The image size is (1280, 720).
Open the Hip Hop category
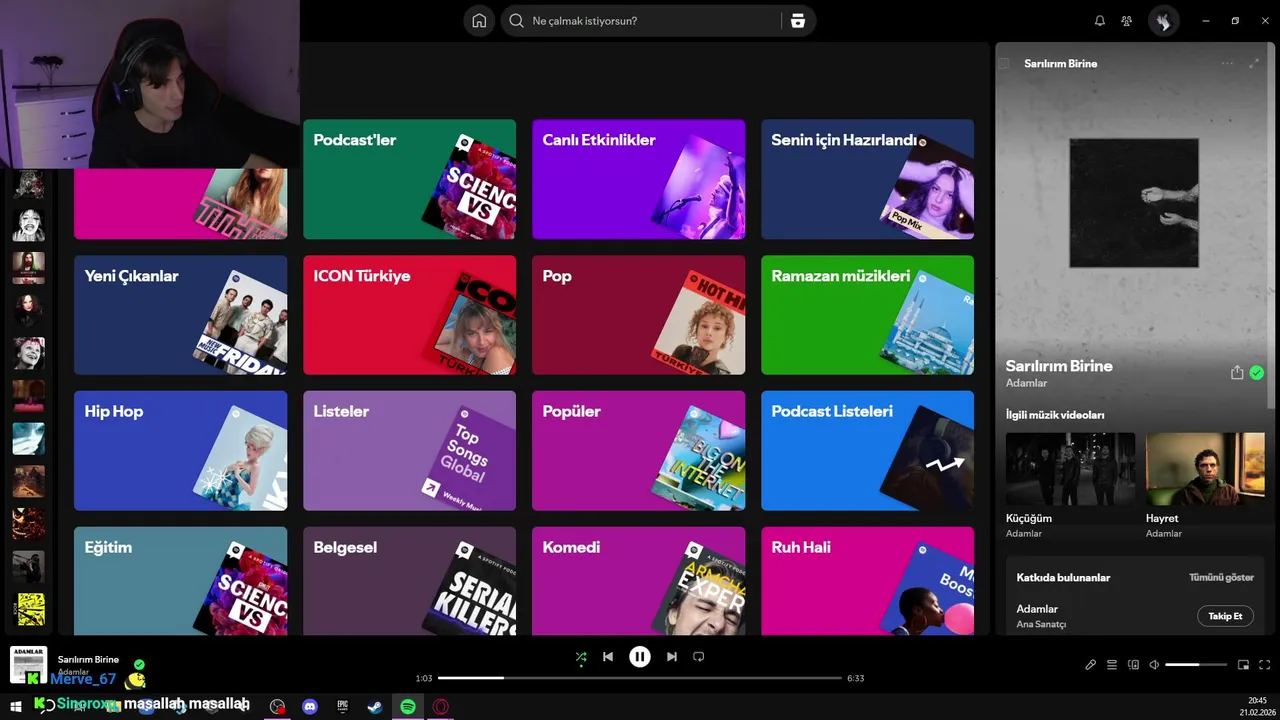coord(180,451)
